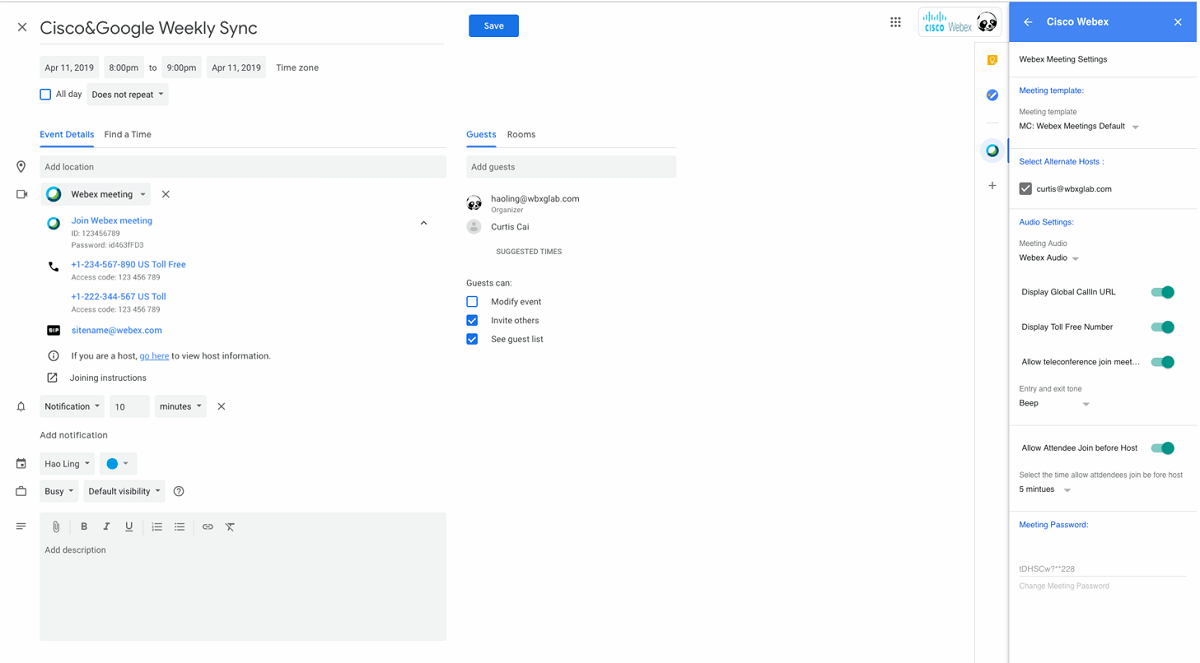Remove formatting in the description toolbar
1200x663 pixels.
(x=230, y=526)
